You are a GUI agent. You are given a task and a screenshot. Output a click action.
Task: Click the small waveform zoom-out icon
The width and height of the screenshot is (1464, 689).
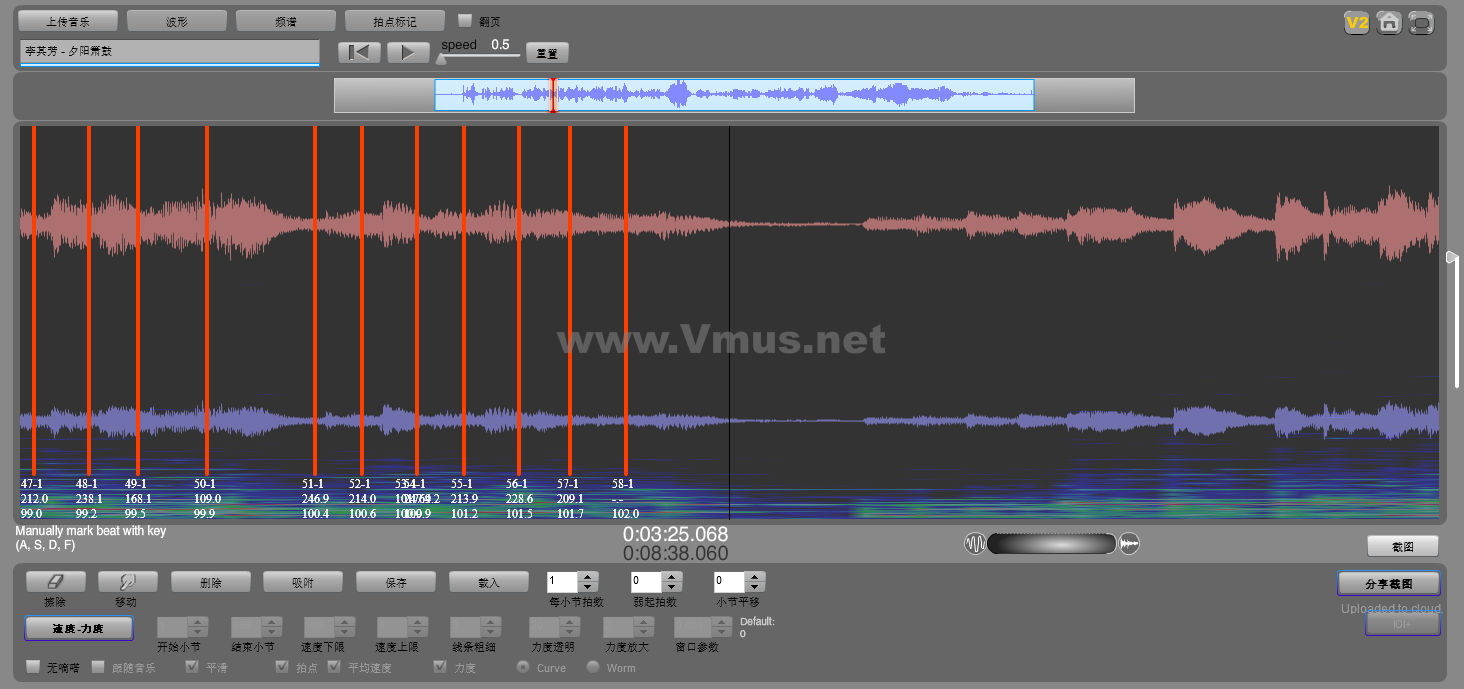coord(974,544)
